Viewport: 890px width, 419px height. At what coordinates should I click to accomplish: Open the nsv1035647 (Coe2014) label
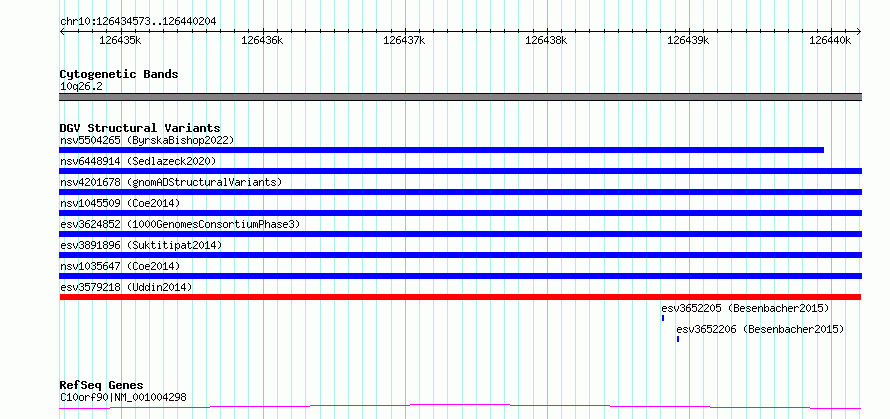tap(120, 266)
